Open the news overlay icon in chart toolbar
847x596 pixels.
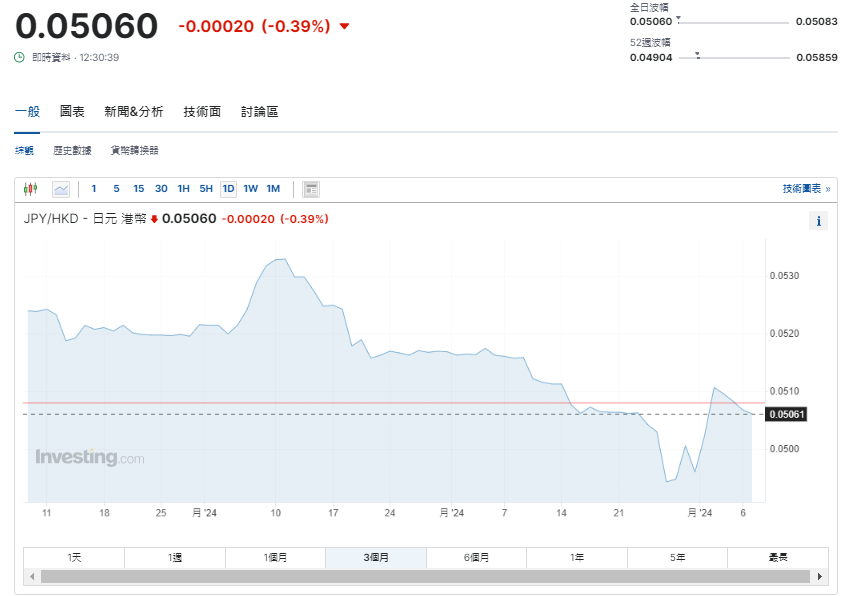pos(311,188)
